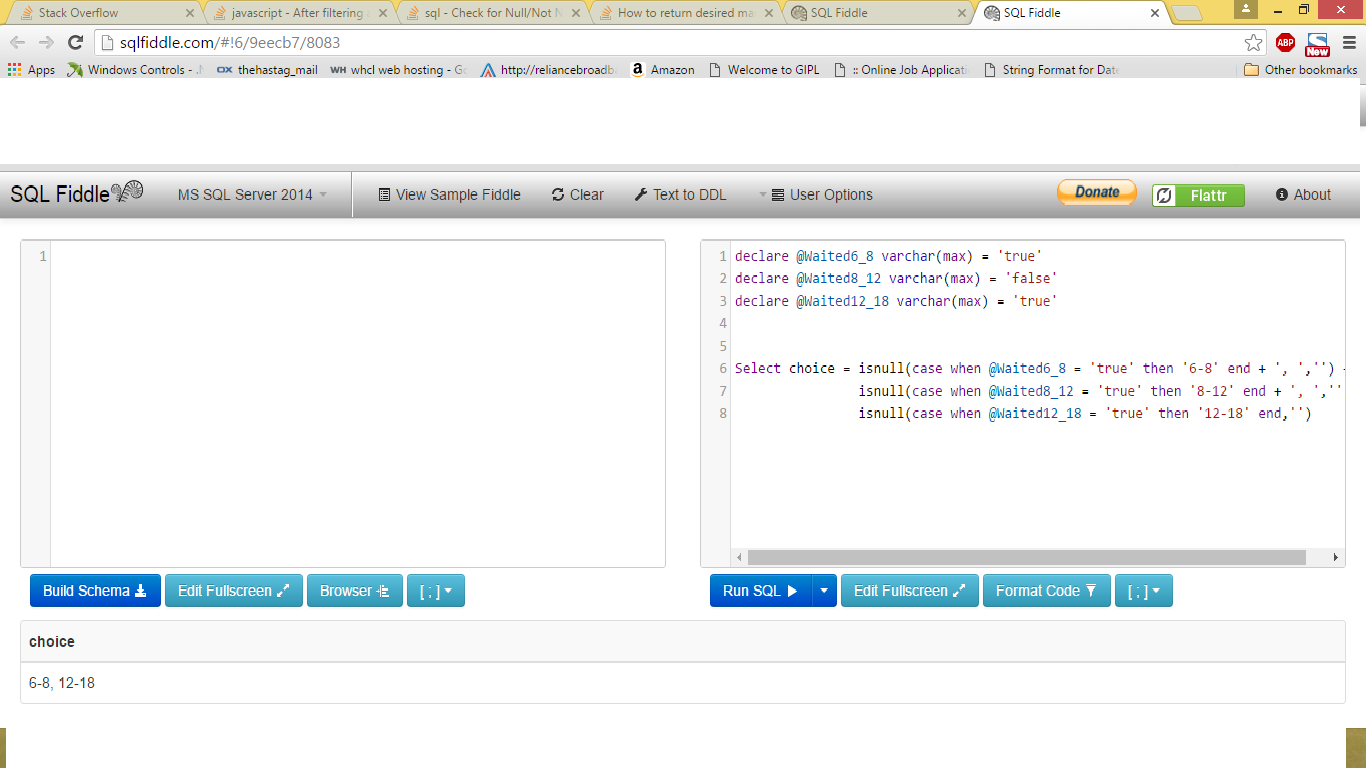
Task: Click the Format Code button
Action: click(1047, 591)
